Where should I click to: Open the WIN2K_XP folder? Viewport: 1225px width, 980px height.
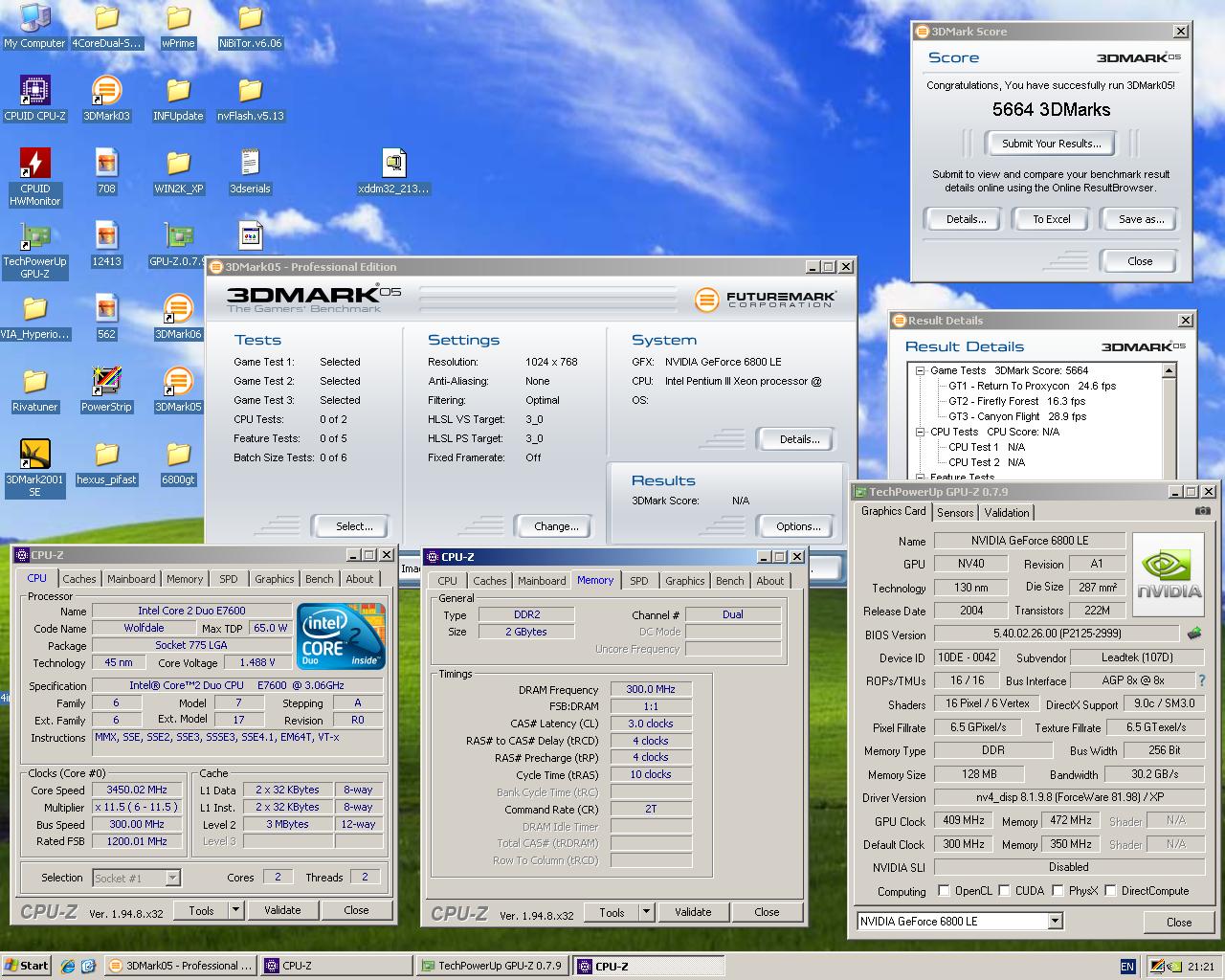178,171
